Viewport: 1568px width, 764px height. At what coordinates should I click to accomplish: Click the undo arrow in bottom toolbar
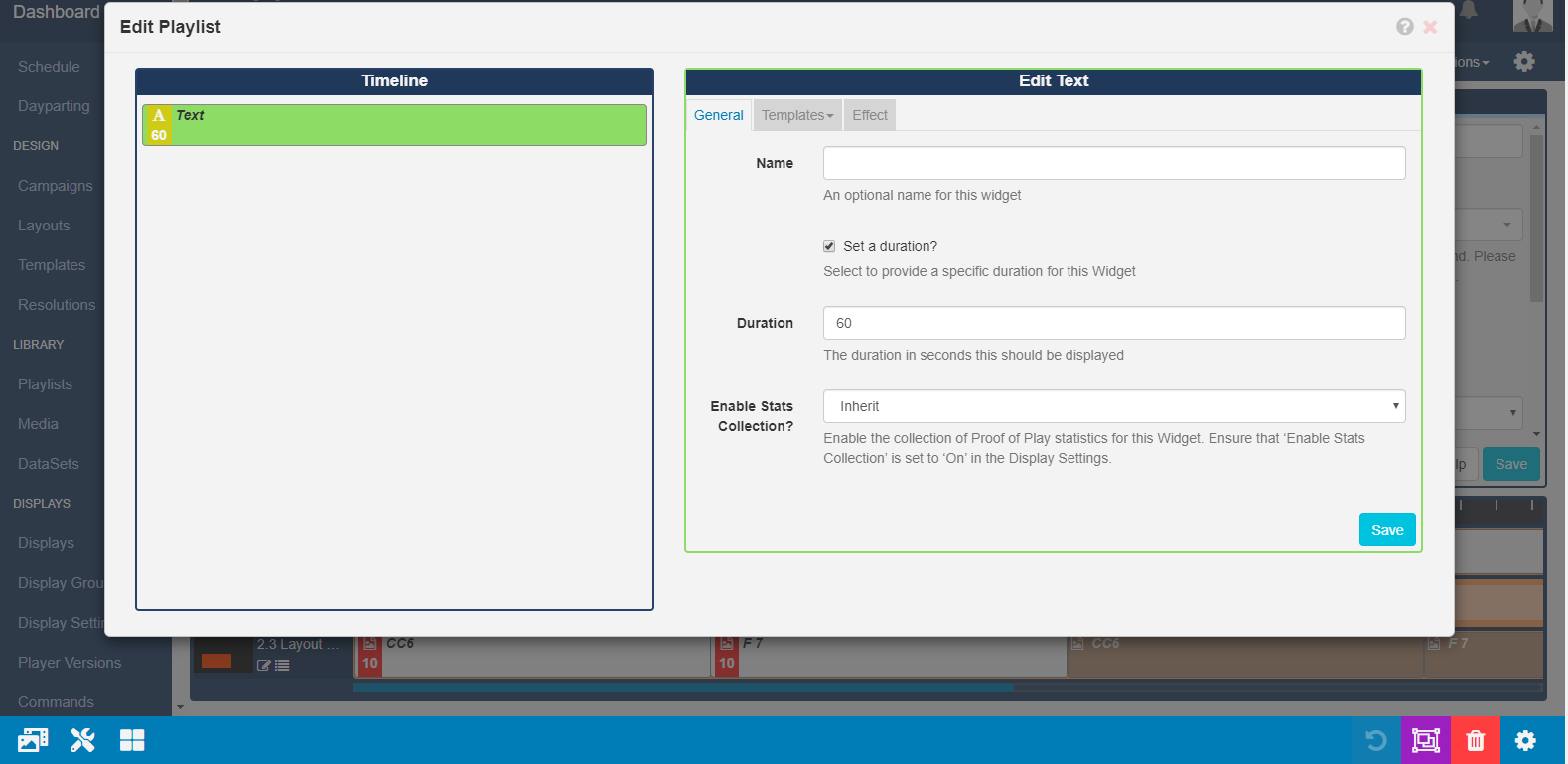click(1376, 740)
